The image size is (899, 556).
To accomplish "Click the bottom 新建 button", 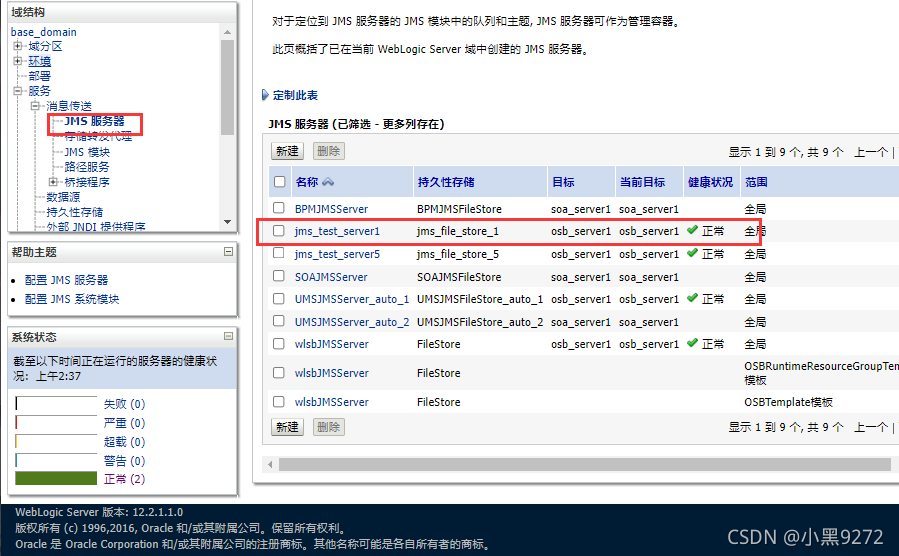I will pyautogui.click(x=287, y=427).
